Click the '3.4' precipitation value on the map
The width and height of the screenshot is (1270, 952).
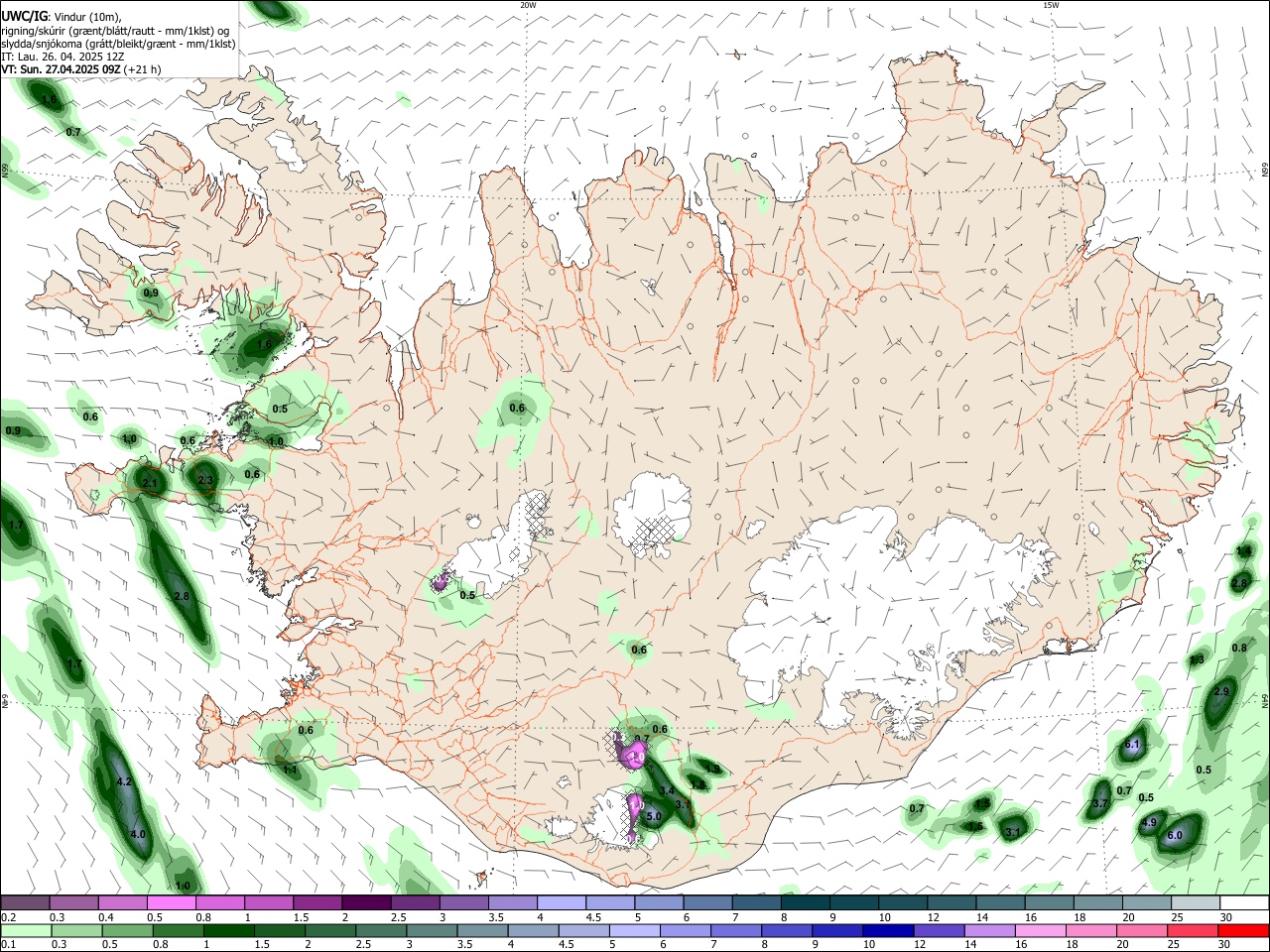[668, 791]
